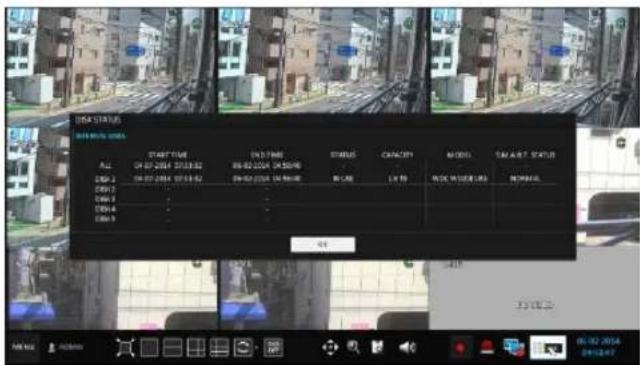
Task: Click the Disk Status dialog title
Action: point(98,120)
